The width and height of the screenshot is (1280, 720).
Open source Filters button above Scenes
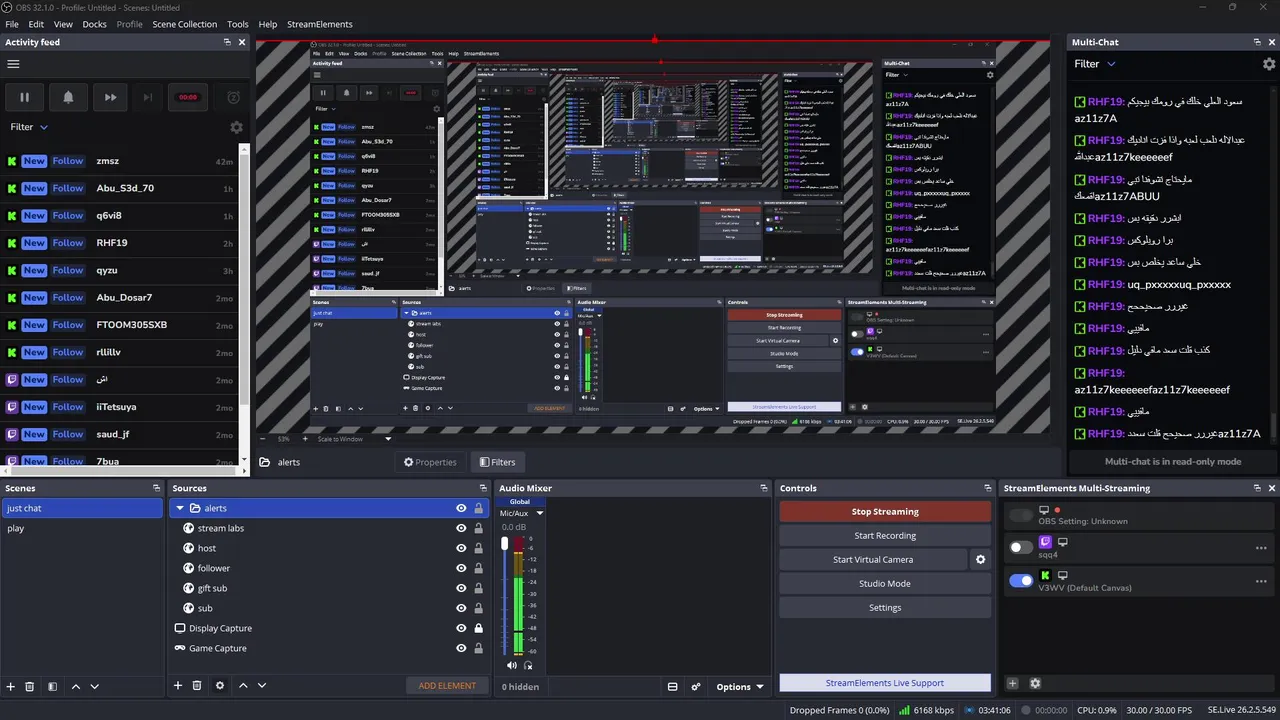tap(497, 462)
